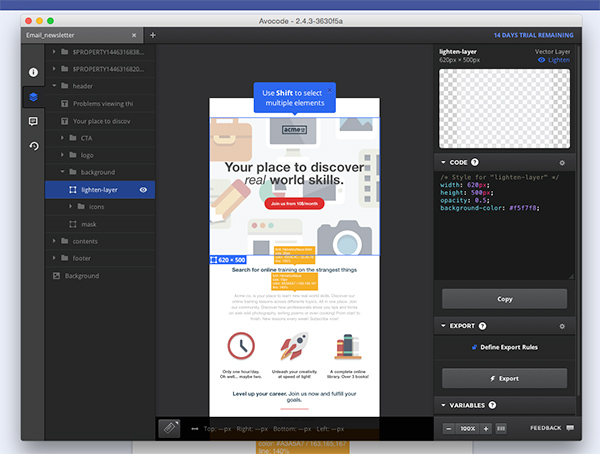Collapse the Code section

(443, 162)
